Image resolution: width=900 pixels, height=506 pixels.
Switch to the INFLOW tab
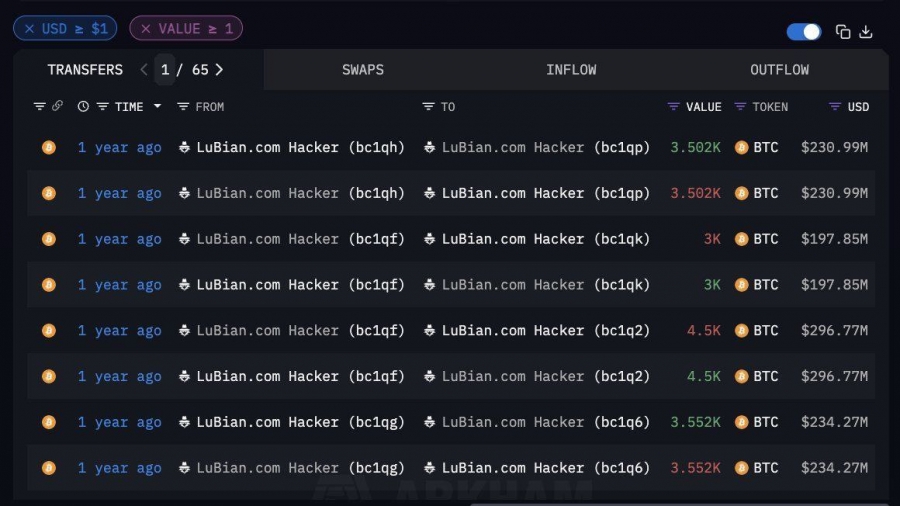(x=571, y=70)
